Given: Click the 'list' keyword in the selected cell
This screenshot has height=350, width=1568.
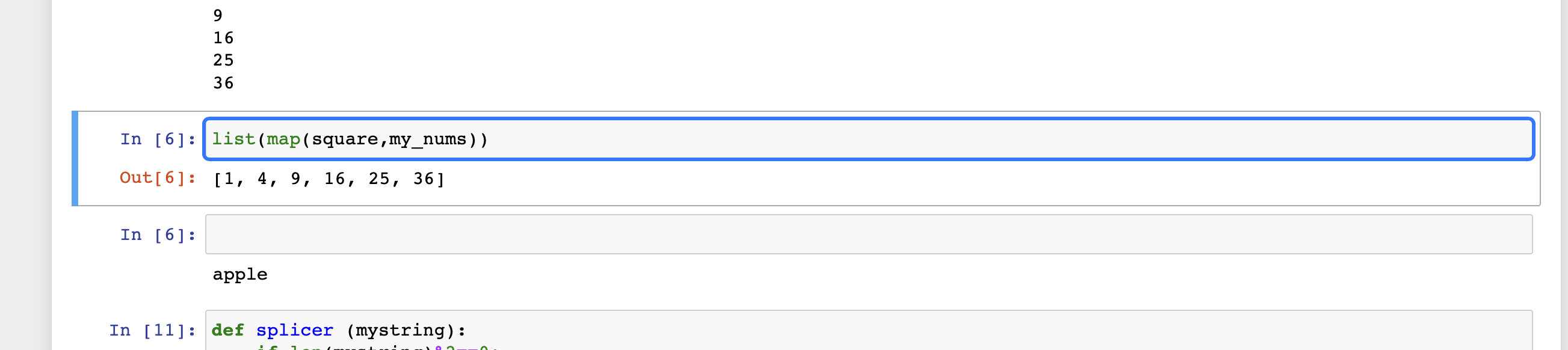Looking at the screenshot, I should [x=233, y=140].
